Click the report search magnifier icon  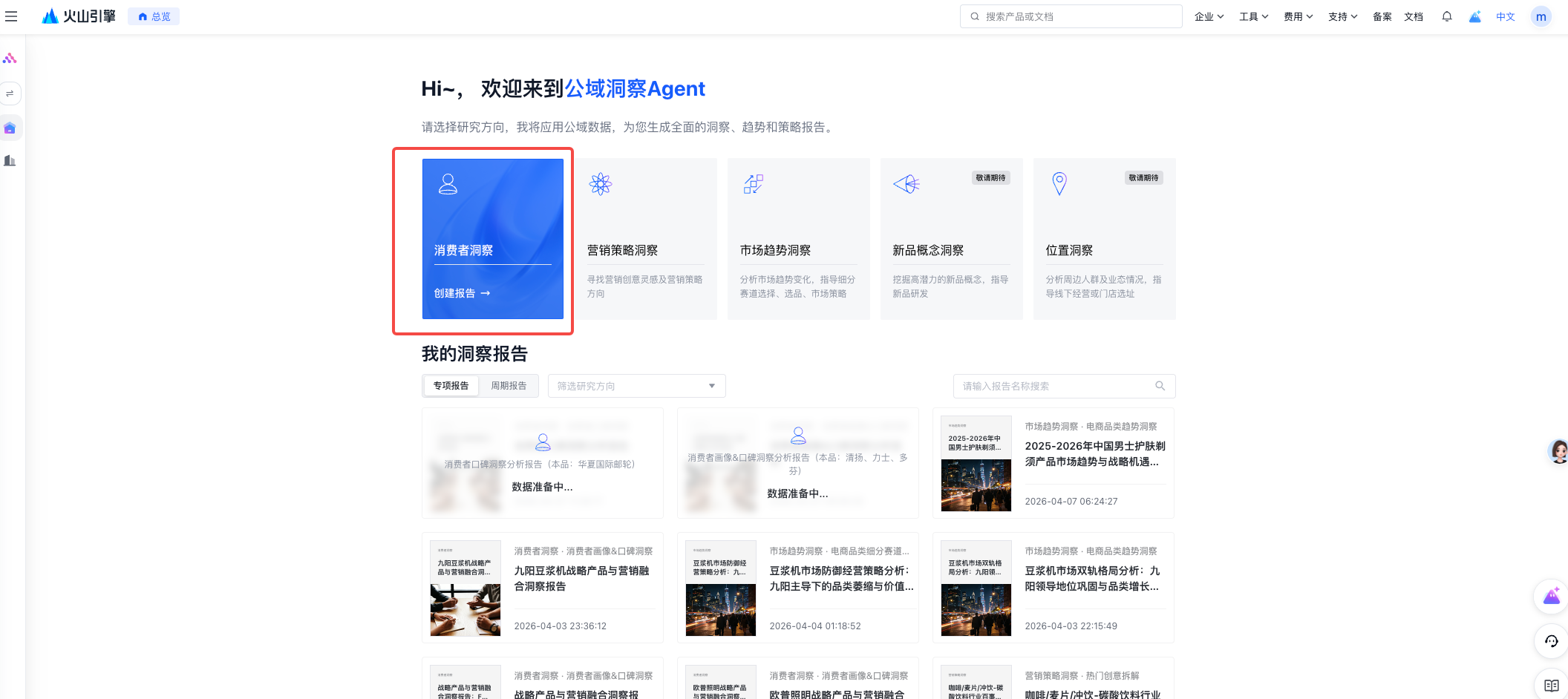coord(1160,386)
